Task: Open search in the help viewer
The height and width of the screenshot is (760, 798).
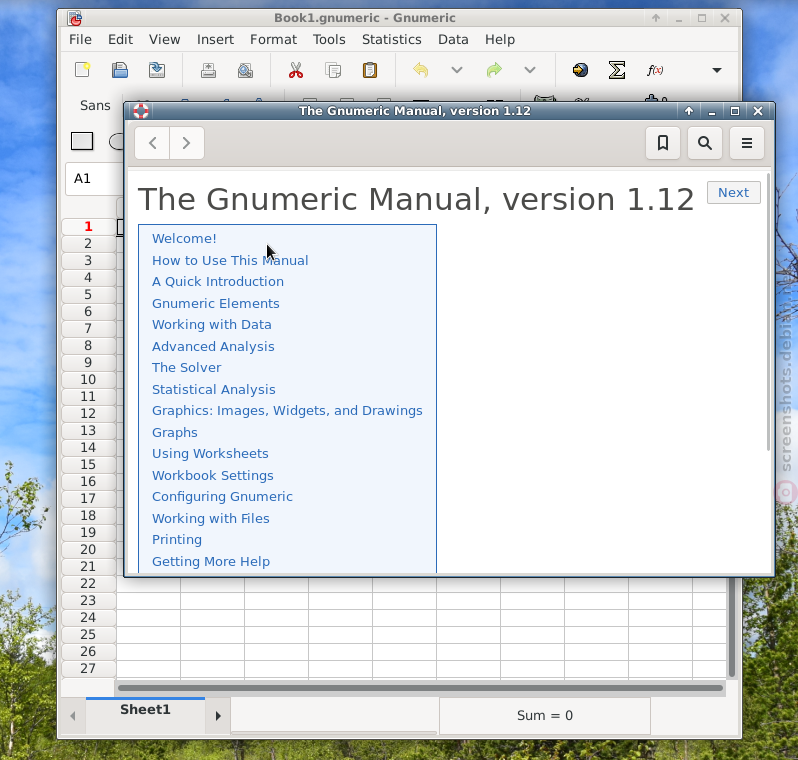Action: [705, 143]
